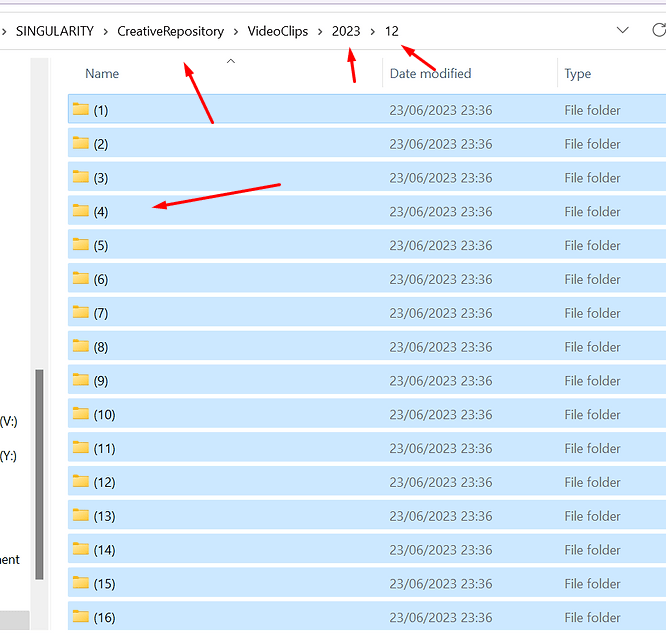Select the 12 breadcrumb segment
The image size is (666, 642).
point(392,31)
